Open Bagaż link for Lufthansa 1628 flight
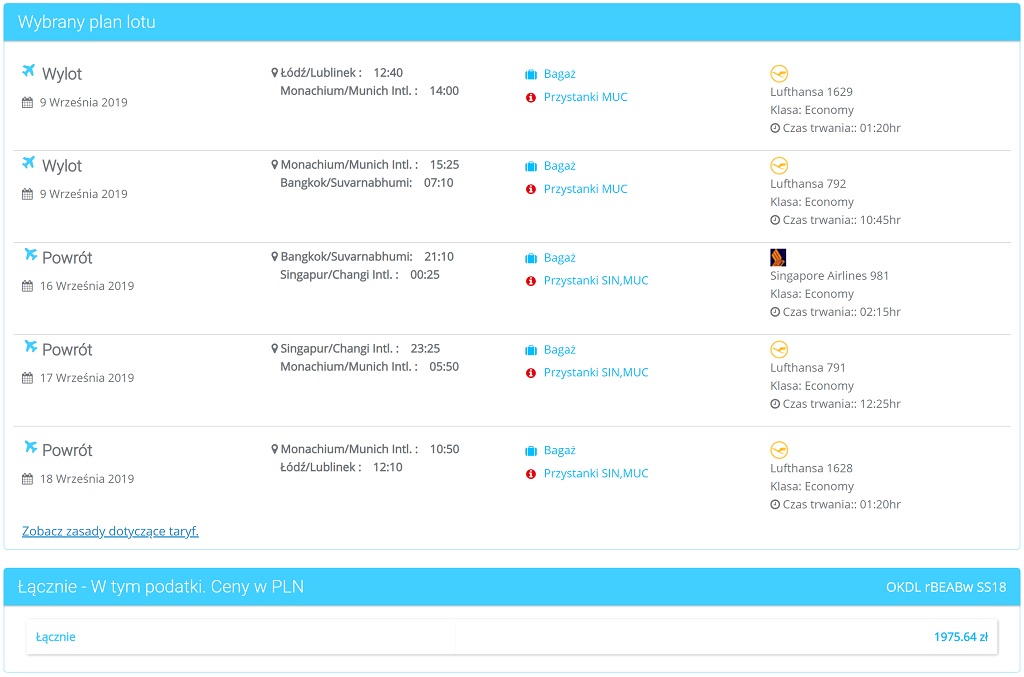 (x=560, y=450)
